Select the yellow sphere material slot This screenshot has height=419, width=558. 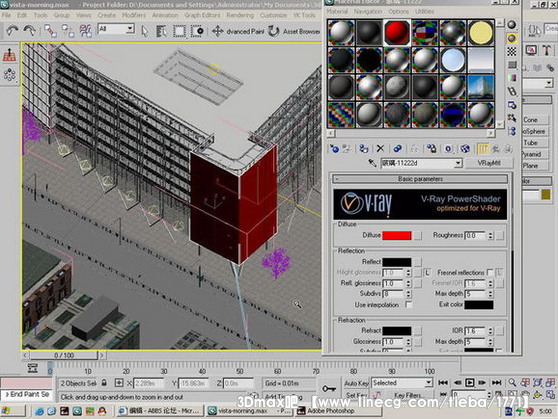click(x=481, y=32)
